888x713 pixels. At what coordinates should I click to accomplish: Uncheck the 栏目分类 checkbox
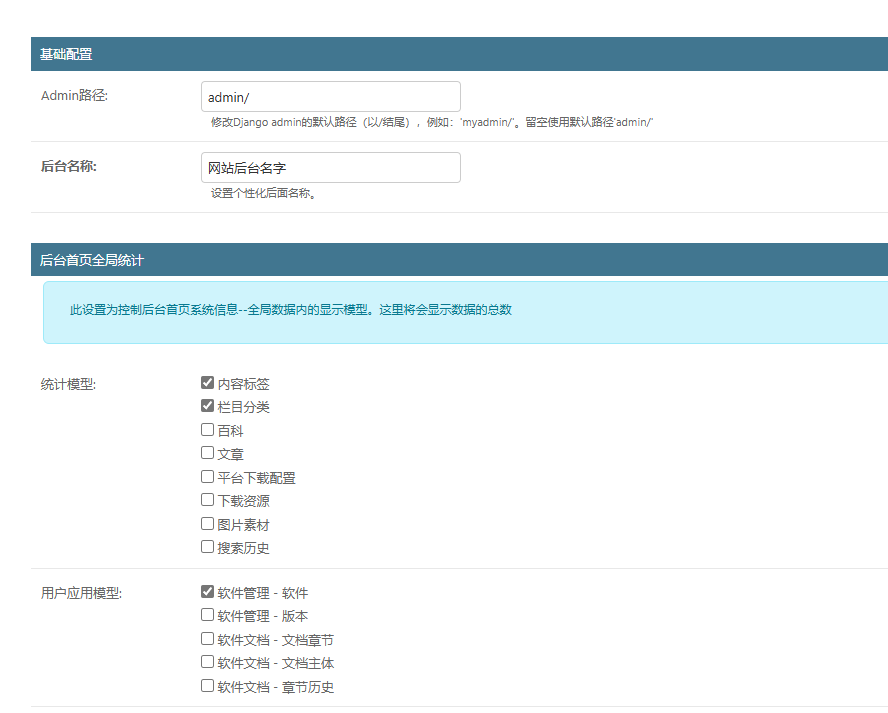pos(207,406)
